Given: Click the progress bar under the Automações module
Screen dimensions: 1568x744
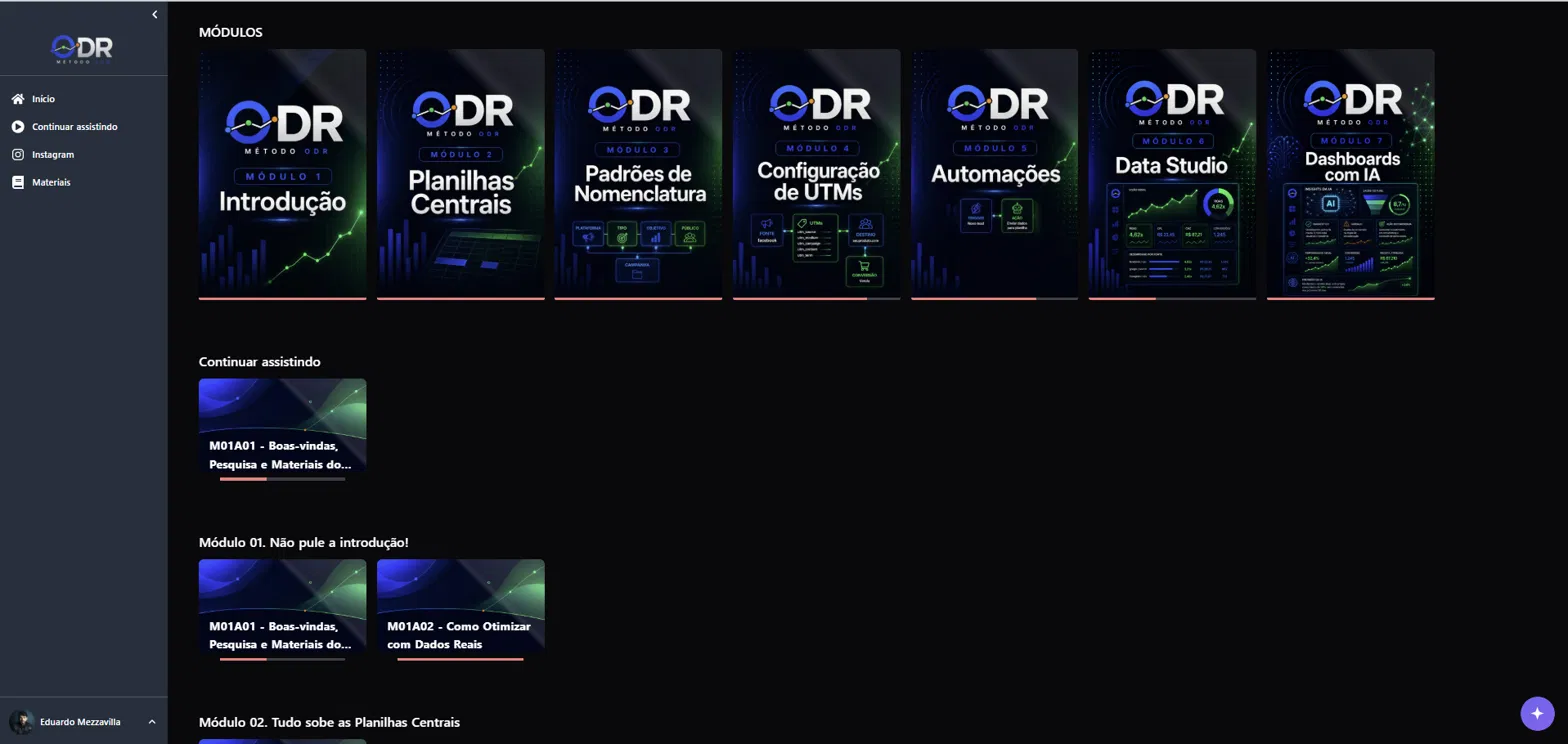Looking at the screenshot, I should [995, 298].
